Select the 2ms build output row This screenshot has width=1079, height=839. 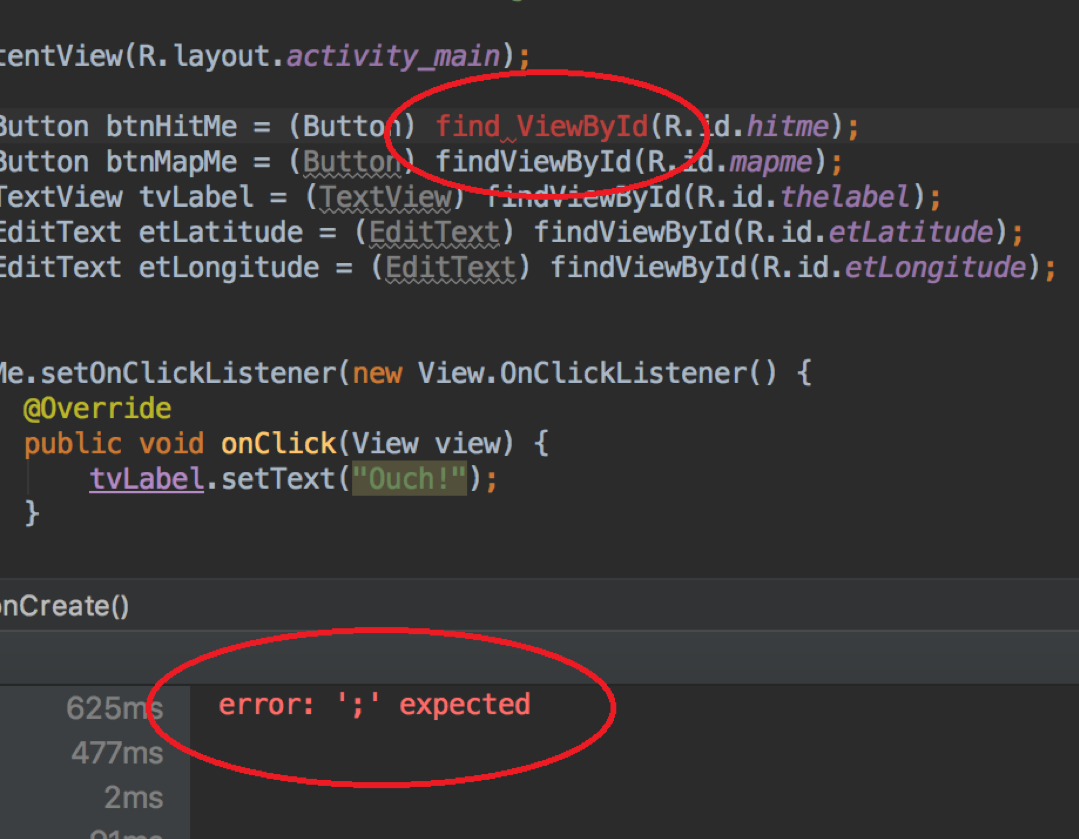133,797
